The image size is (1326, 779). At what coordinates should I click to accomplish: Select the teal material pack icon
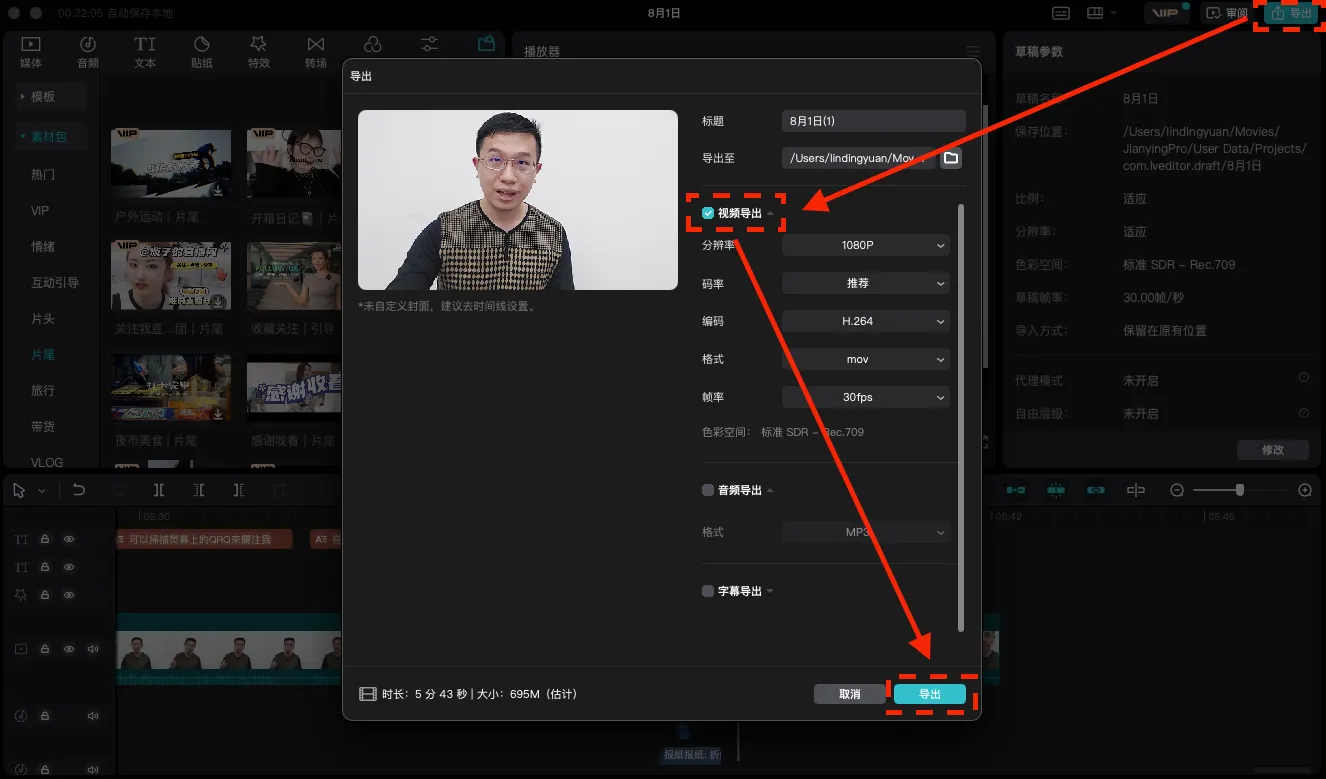[486, 44]
